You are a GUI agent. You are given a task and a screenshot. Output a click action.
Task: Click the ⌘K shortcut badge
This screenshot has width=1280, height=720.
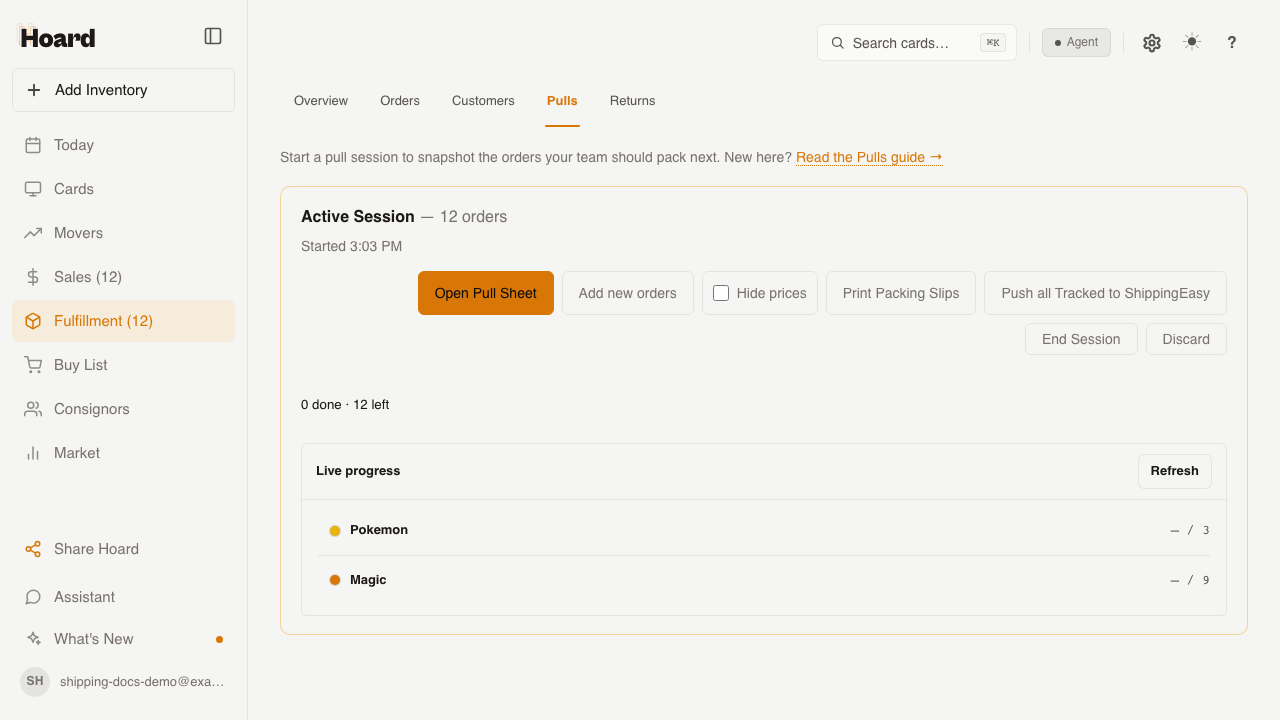993,42
